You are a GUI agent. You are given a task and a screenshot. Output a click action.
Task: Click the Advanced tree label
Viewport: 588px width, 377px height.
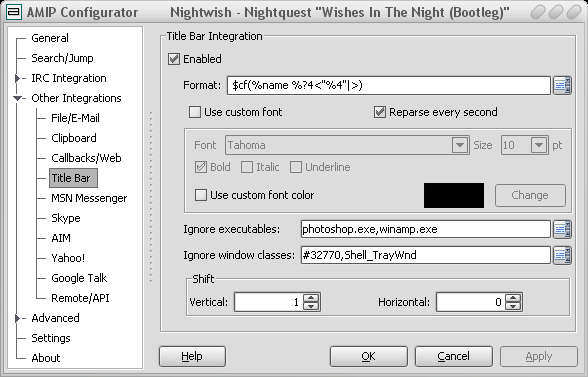click(56, 318)
